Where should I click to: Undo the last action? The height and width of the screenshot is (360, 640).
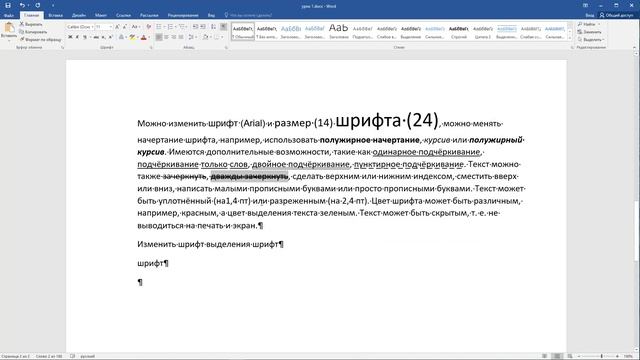22,5
